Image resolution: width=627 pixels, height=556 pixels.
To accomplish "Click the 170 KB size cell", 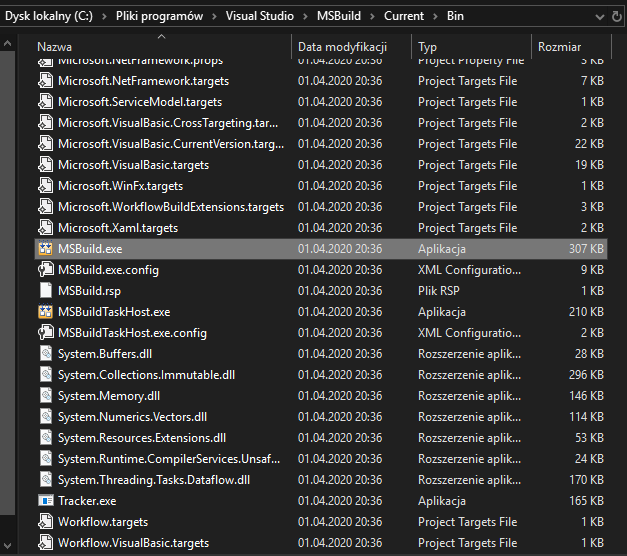I will point(586,480).
